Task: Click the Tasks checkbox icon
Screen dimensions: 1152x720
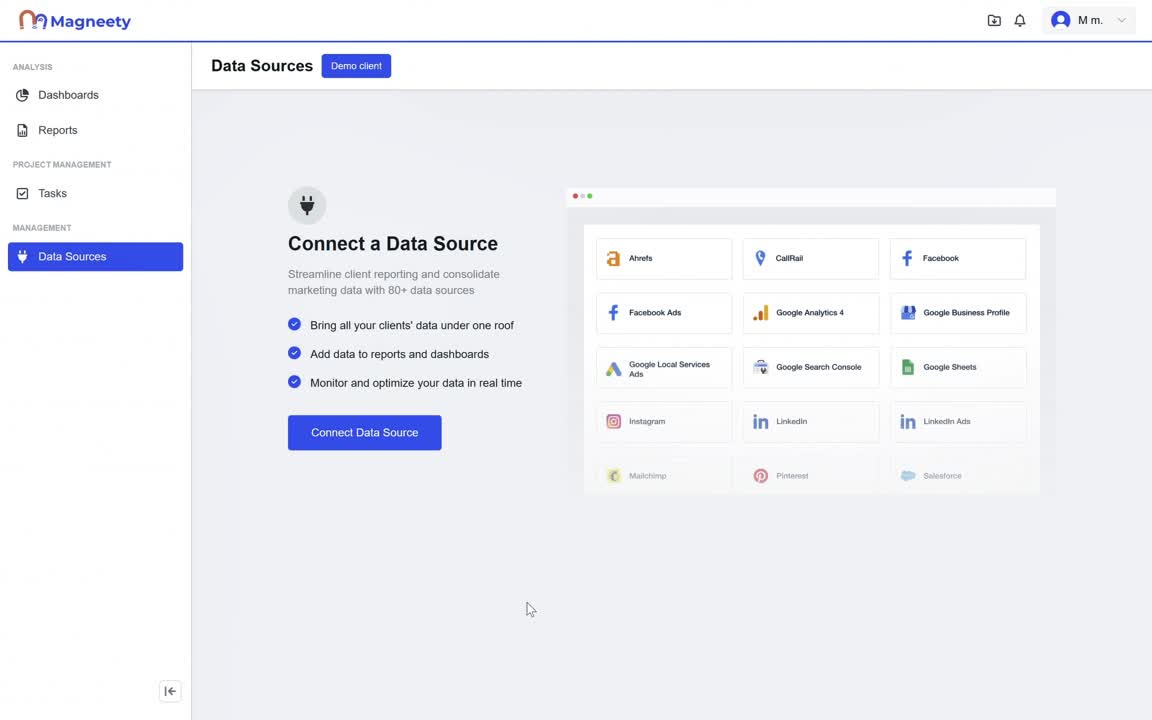Action: pos(22,193)
